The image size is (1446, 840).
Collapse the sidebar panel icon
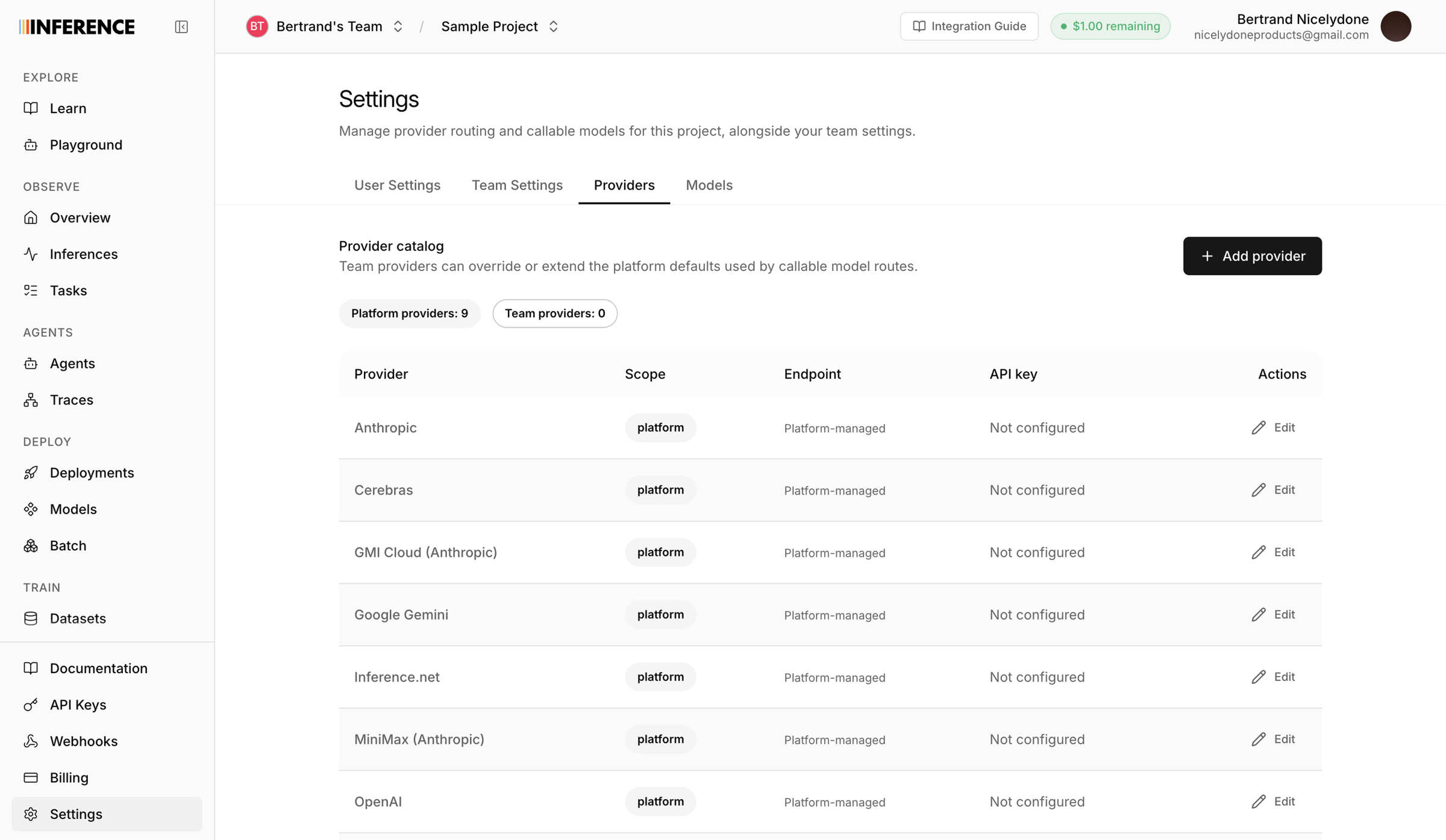point(181,26)
